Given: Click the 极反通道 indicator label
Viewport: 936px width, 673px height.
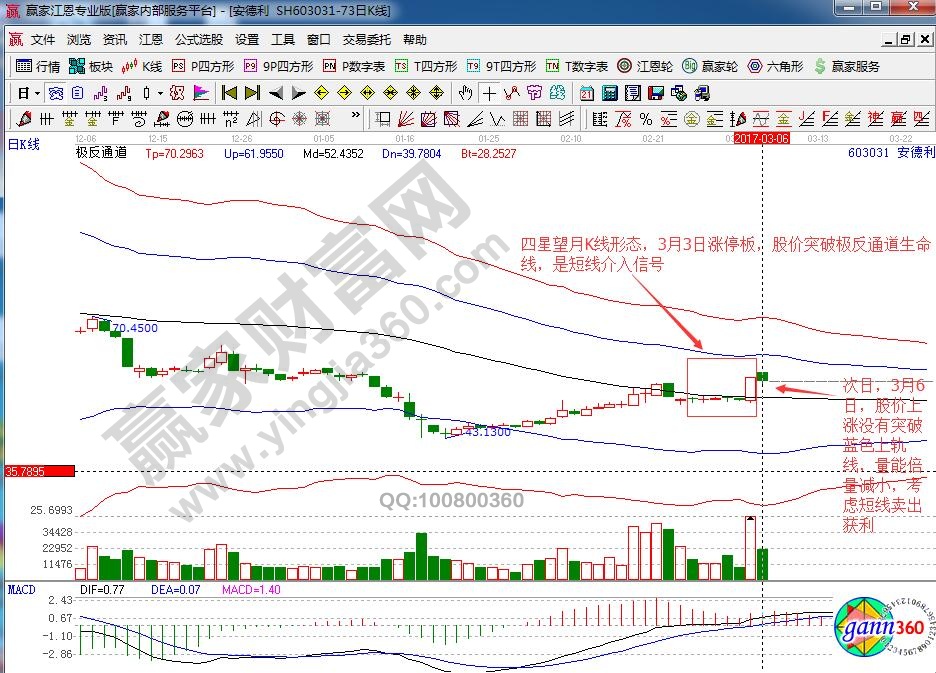Looking at the screenshot, I should (x=101, y=154).
